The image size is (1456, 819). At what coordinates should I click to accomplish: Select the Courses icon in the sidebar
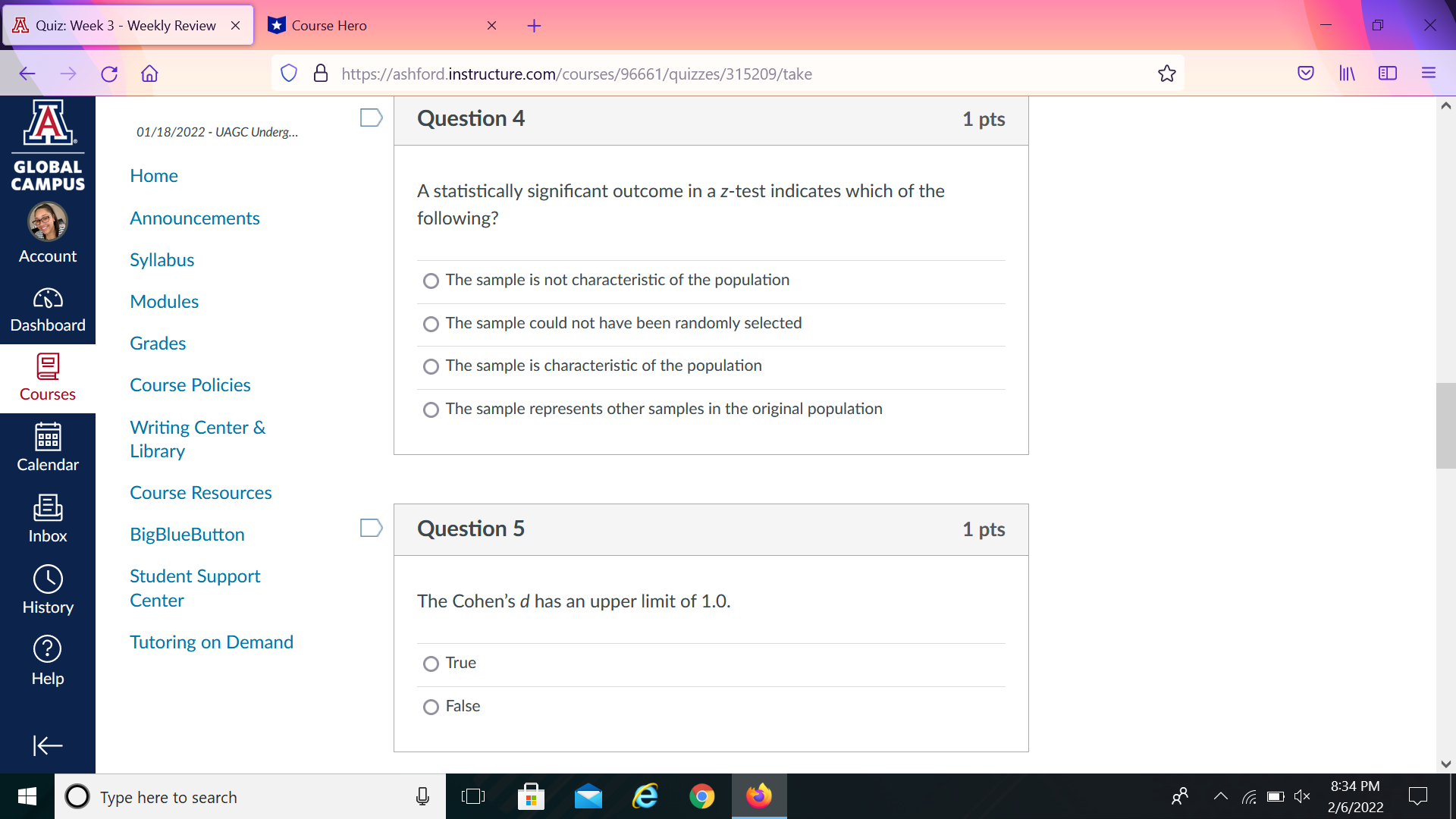point(48,377)
